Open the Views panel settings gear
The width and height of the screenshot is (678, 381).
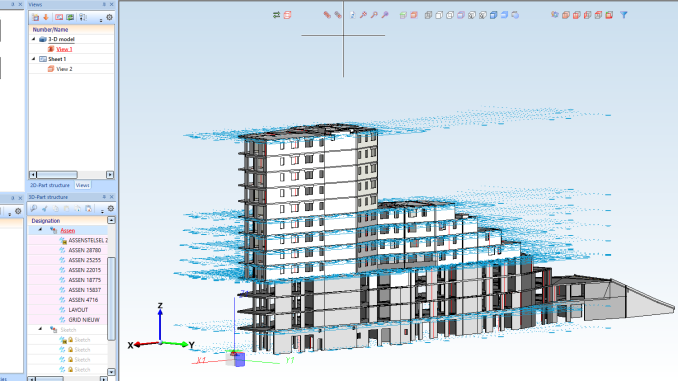pyautogui.click(x=109, y=17)
